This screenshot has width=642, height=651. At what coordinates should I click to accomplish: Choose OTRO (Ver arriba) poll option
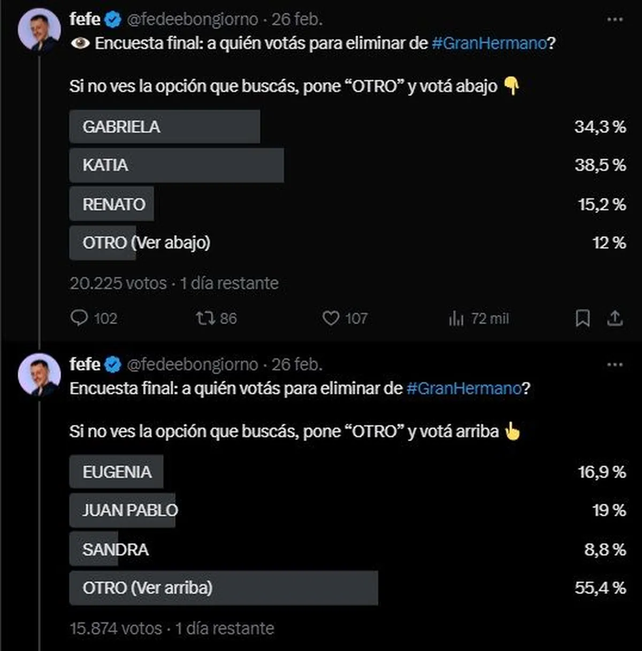click(x=223, y=587)
